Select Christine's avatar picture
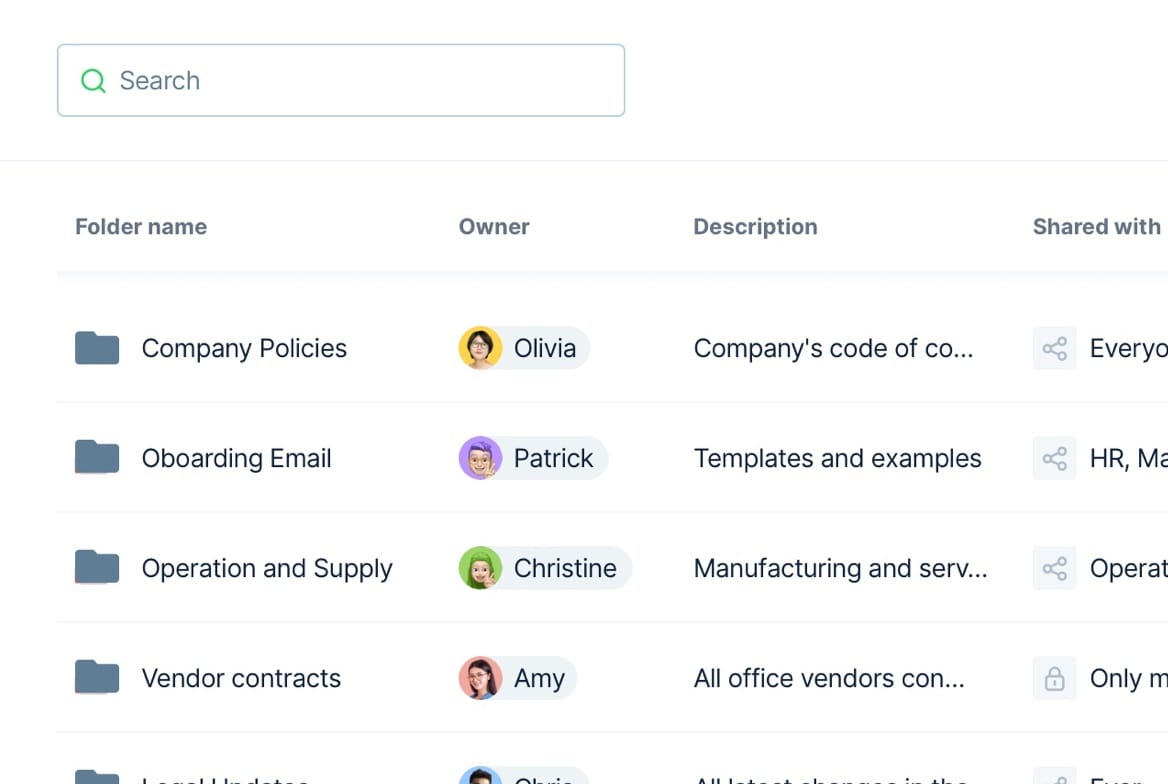Image resolution: width=1168 pixels, height=784 pixels. (479, 568)
